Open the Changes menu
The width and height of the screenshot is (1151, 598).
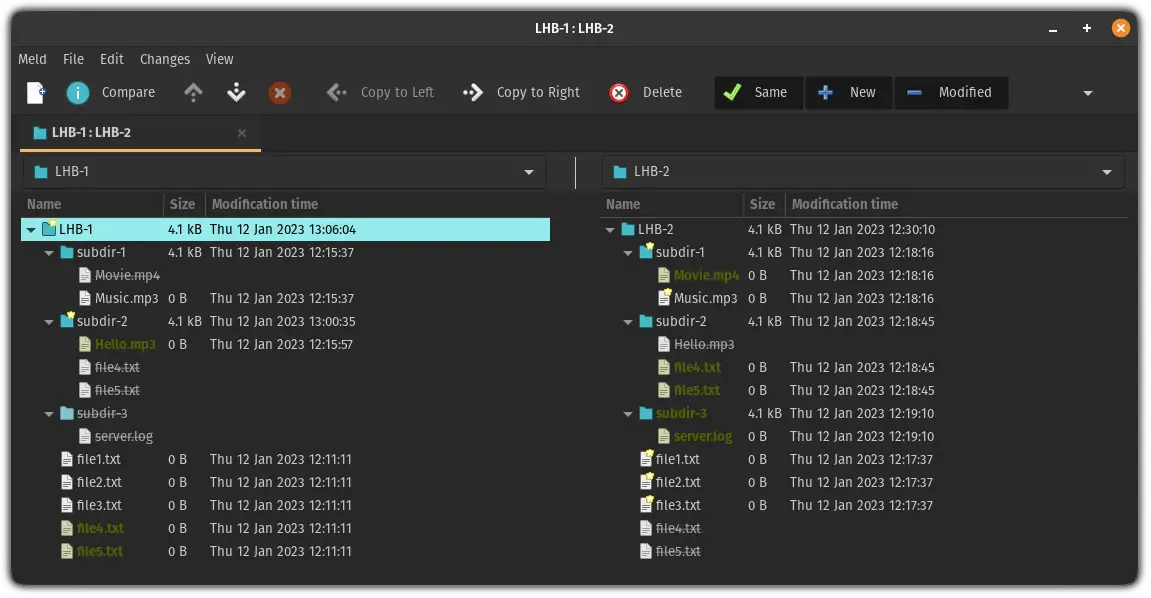coord(164,59)
